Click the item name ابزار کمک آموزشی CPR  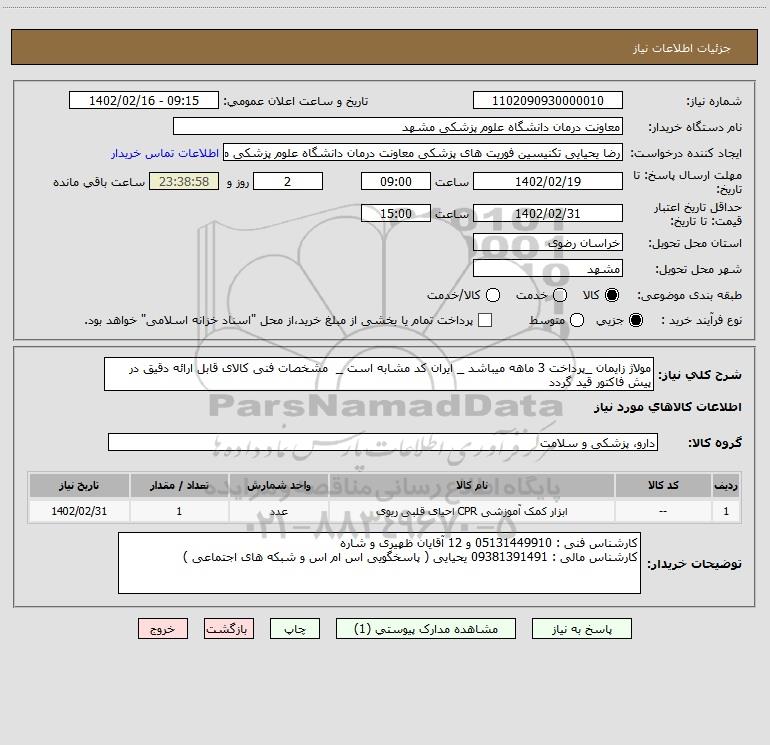[x=471, y=511]
